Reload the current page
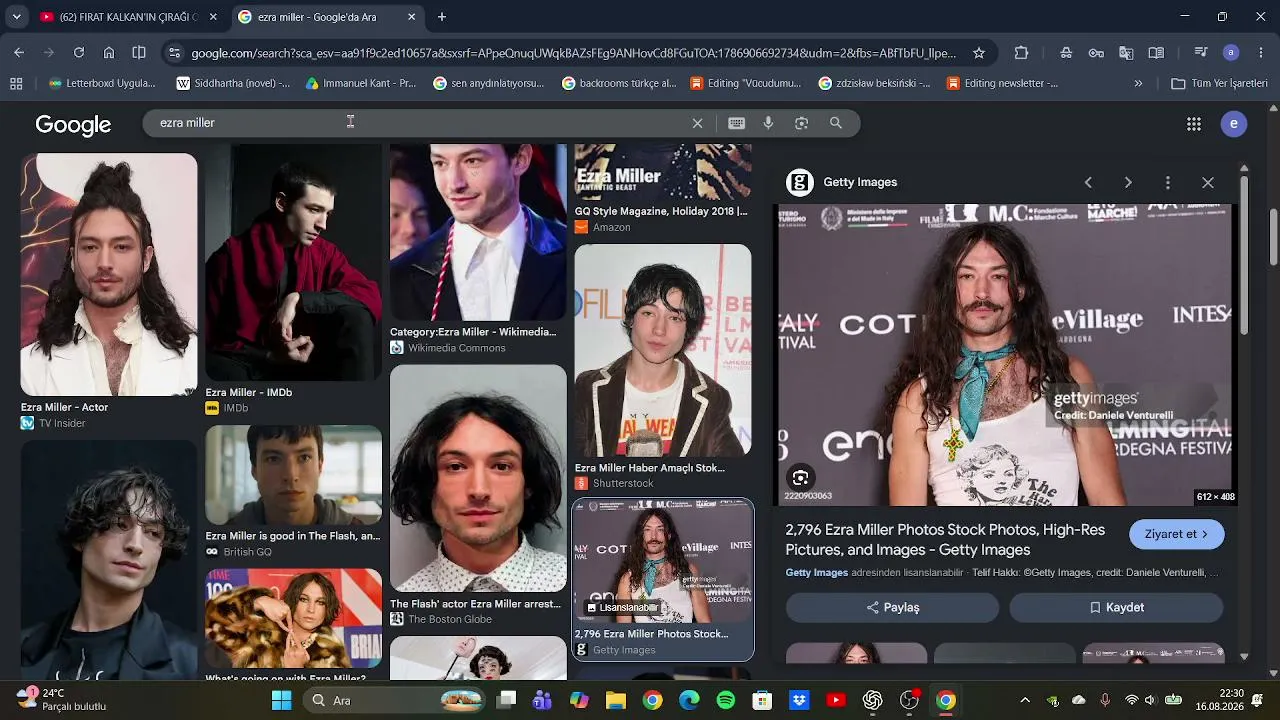The height and width of the screenshot is (720, 1280). coord(79,53)
